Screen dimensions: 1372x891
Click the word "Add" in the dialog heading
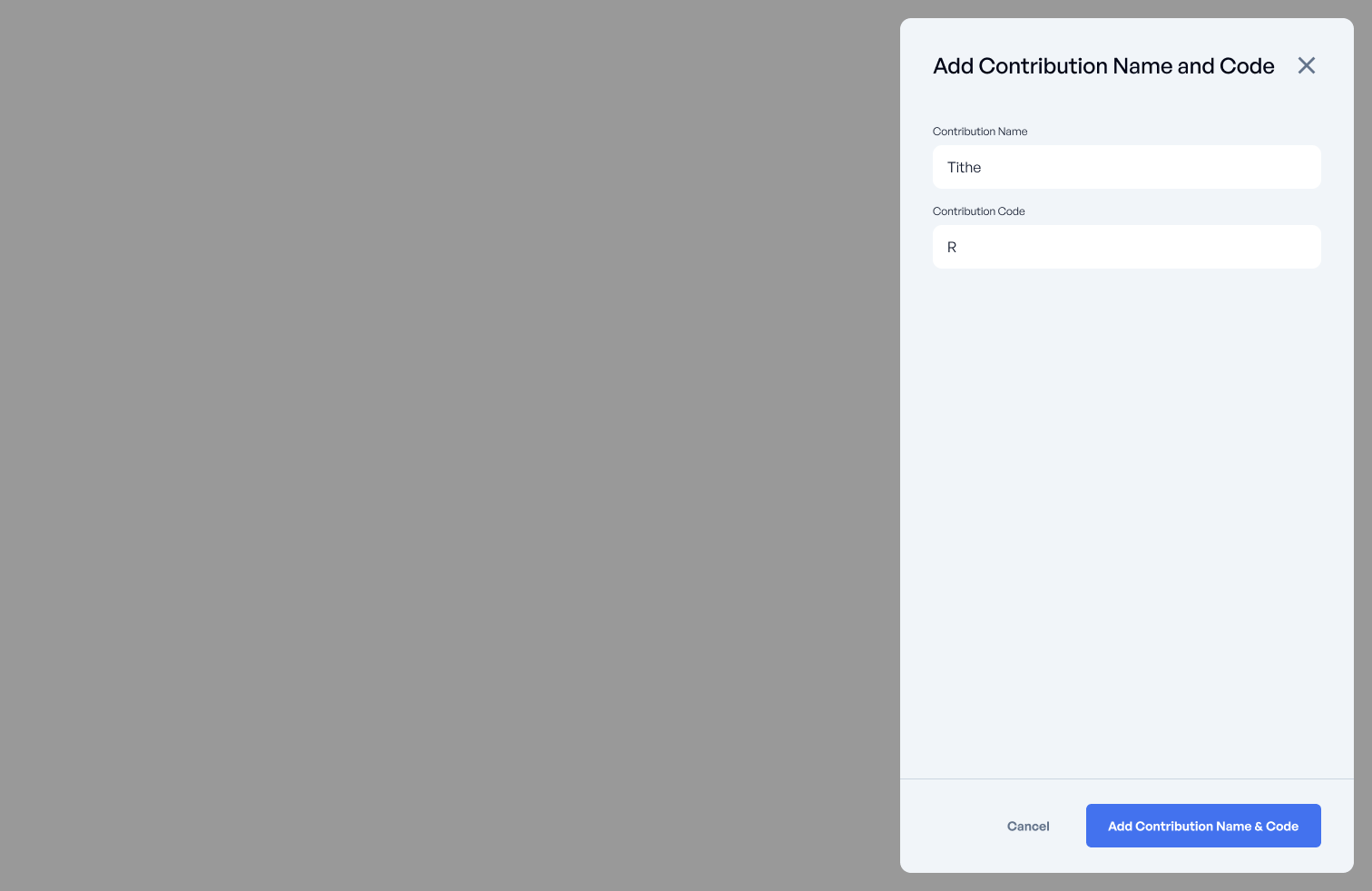(x=953, y=66)
